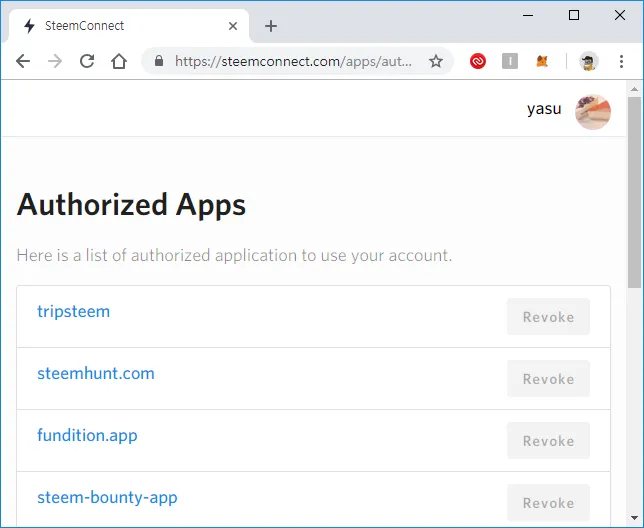Open a new browser tab
This screenshot has height=528, width=644.
(271, 26)
